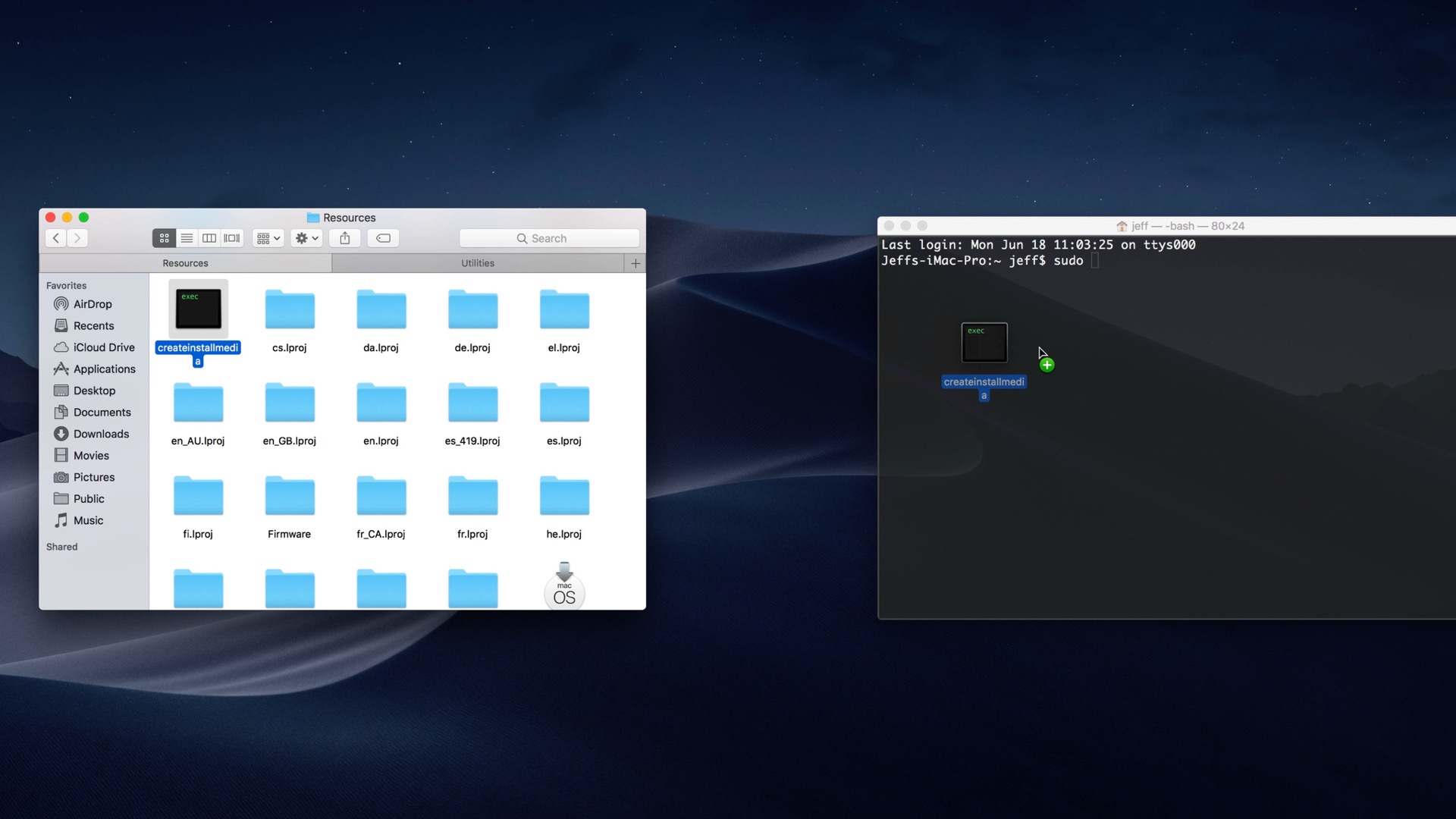Screen dimensions: 1456x819
Task: Click the share button in Finder toolbar
Action: point(346,237)
